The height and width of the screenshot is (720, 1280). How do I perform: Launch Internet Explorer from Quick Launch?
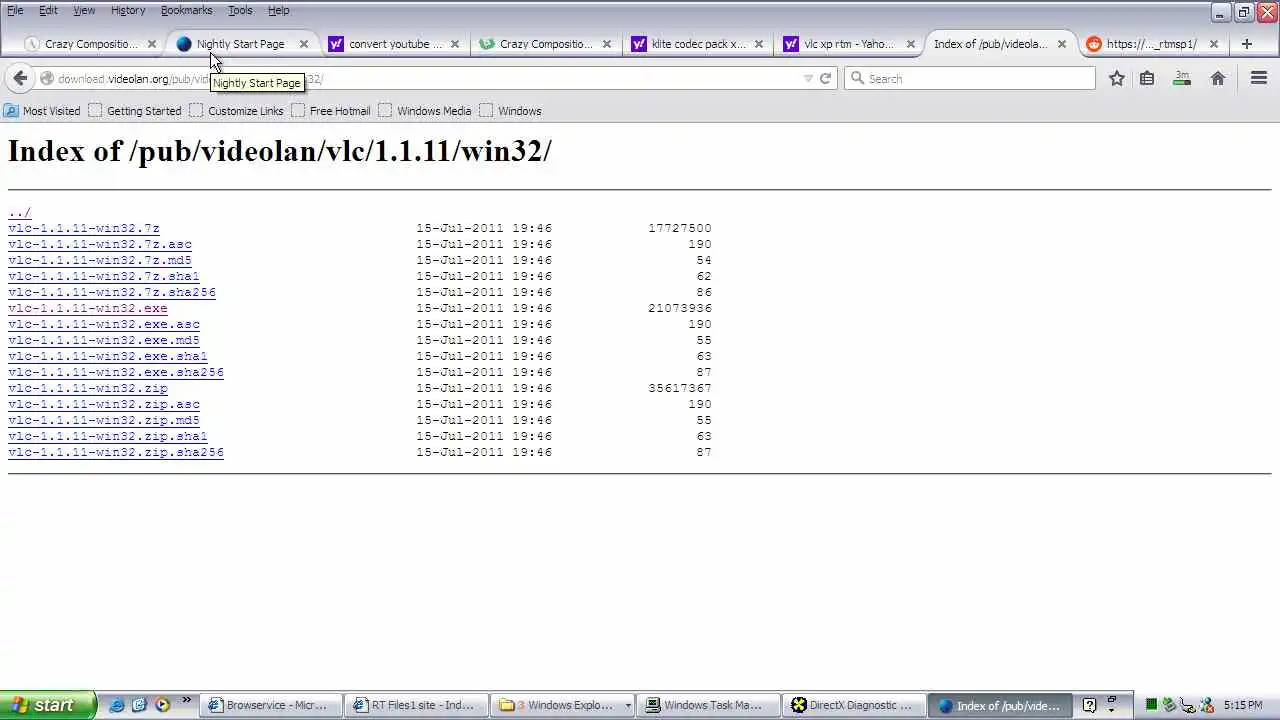pyautogui.click(x=117, y=705)
